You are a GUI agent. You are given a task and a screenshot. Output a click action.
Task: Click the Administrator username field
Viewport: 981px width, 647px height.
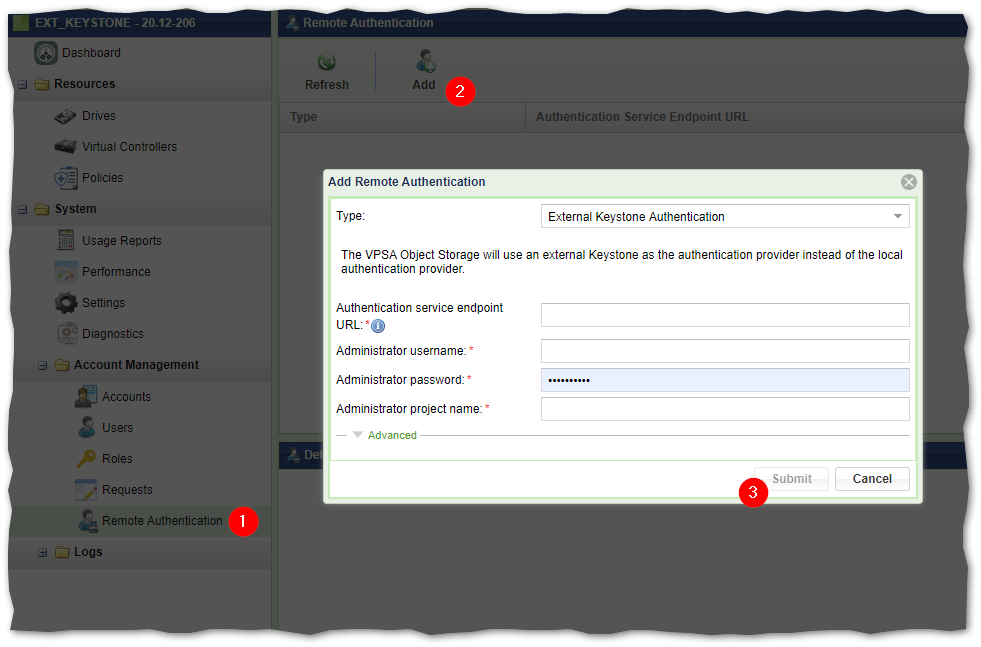pyautogui.click(x=725, y=351)
